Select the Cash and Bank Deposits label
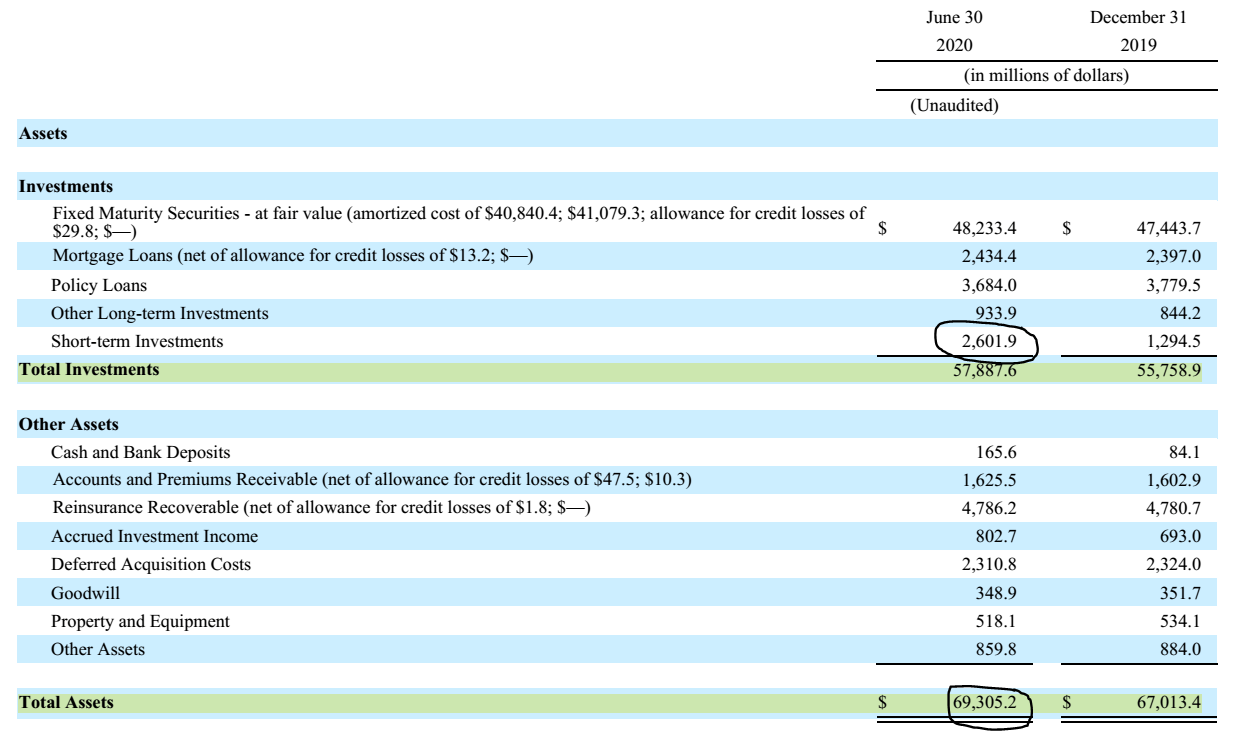The height and width of the screenshot is (749, 1240). [x=140, y=453]
